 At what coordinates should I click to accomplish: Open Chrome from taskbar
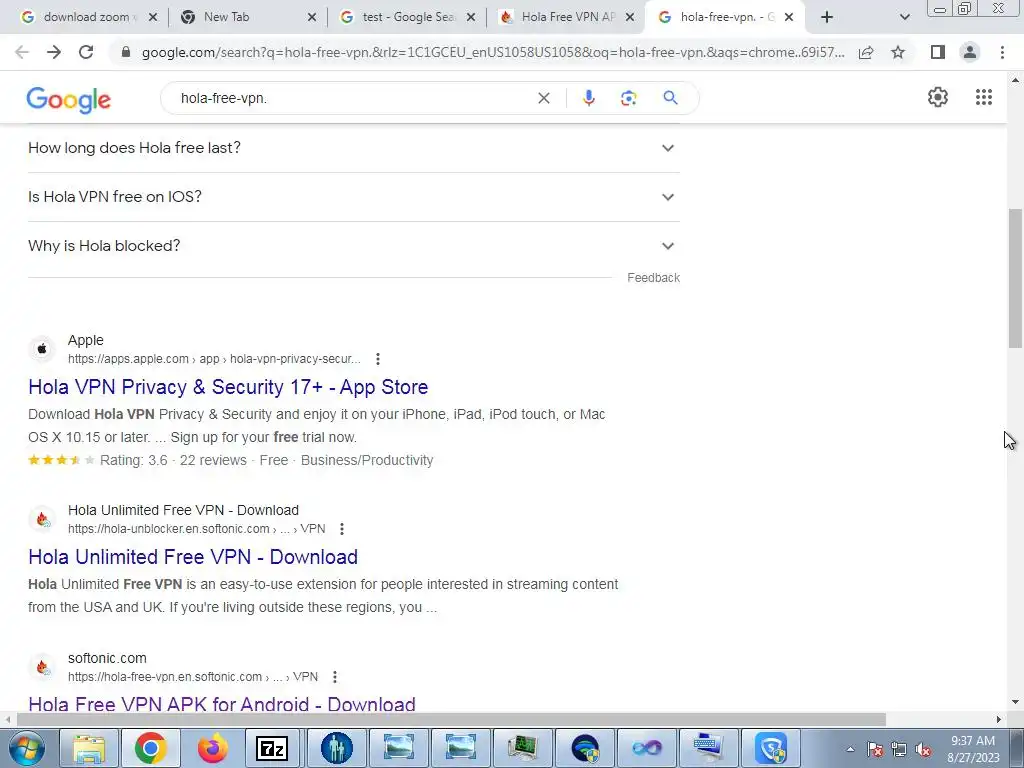click(151, 748)
